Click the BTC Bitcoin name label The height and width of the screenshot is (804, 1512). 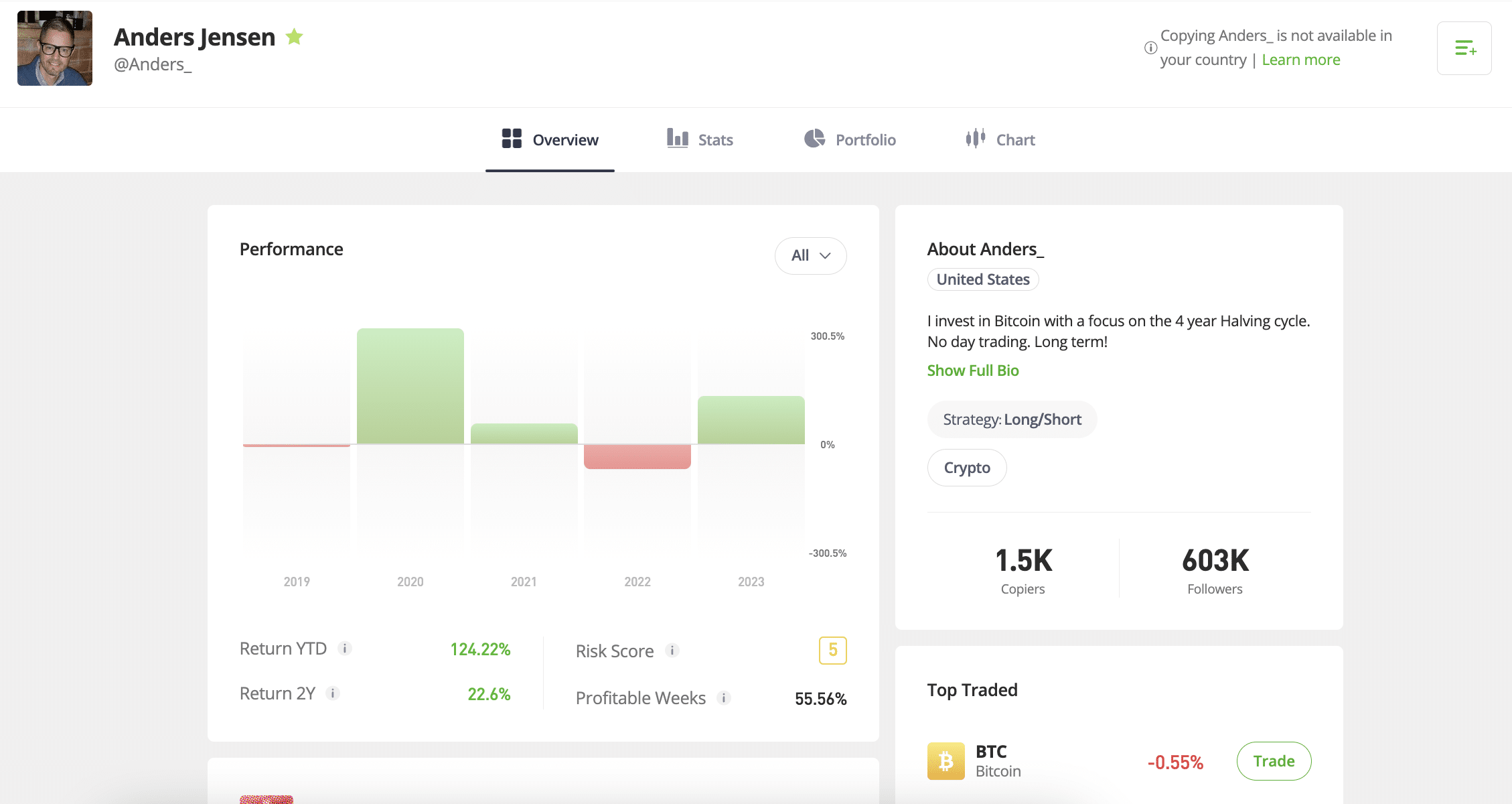click(998, 761)
